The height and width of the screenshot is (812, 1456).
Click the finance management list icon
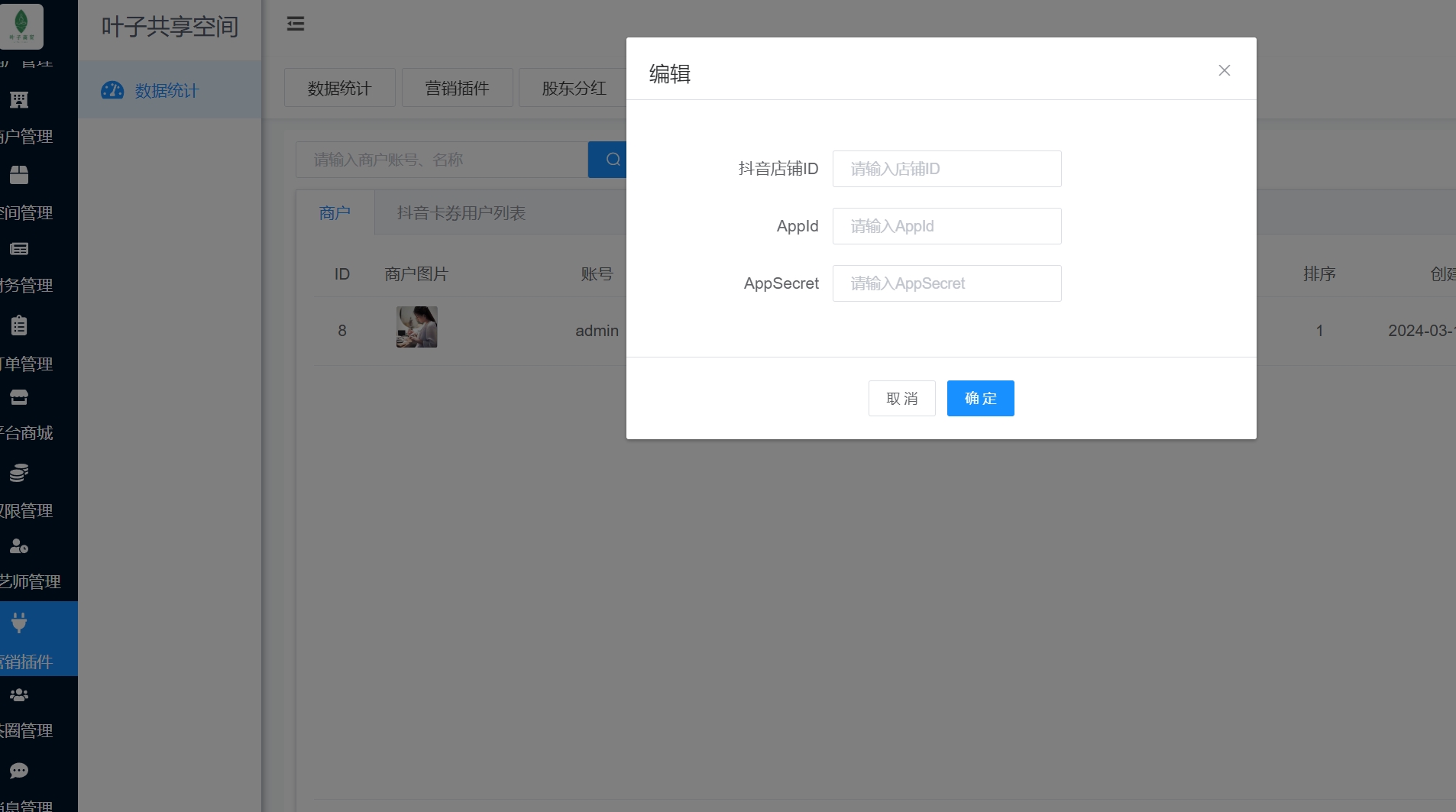click(19, 249)
